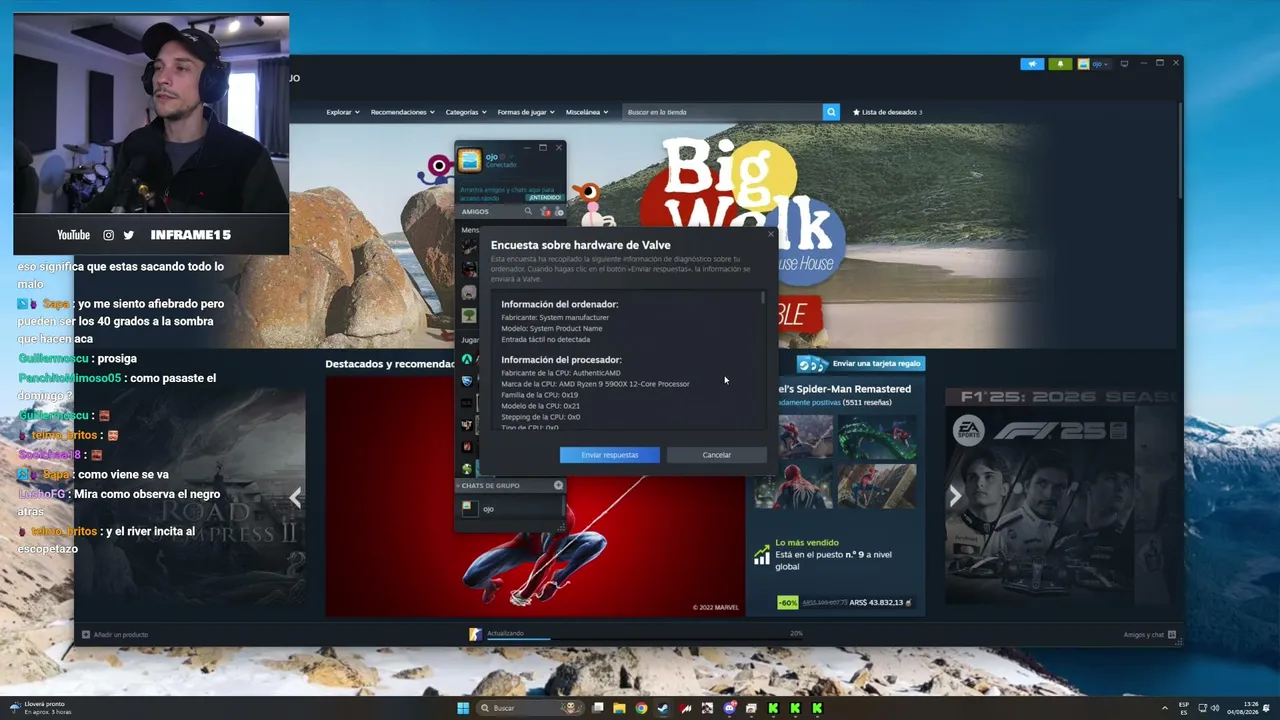
Task: Show next featured game with right arrow
Action: point(955,496)
